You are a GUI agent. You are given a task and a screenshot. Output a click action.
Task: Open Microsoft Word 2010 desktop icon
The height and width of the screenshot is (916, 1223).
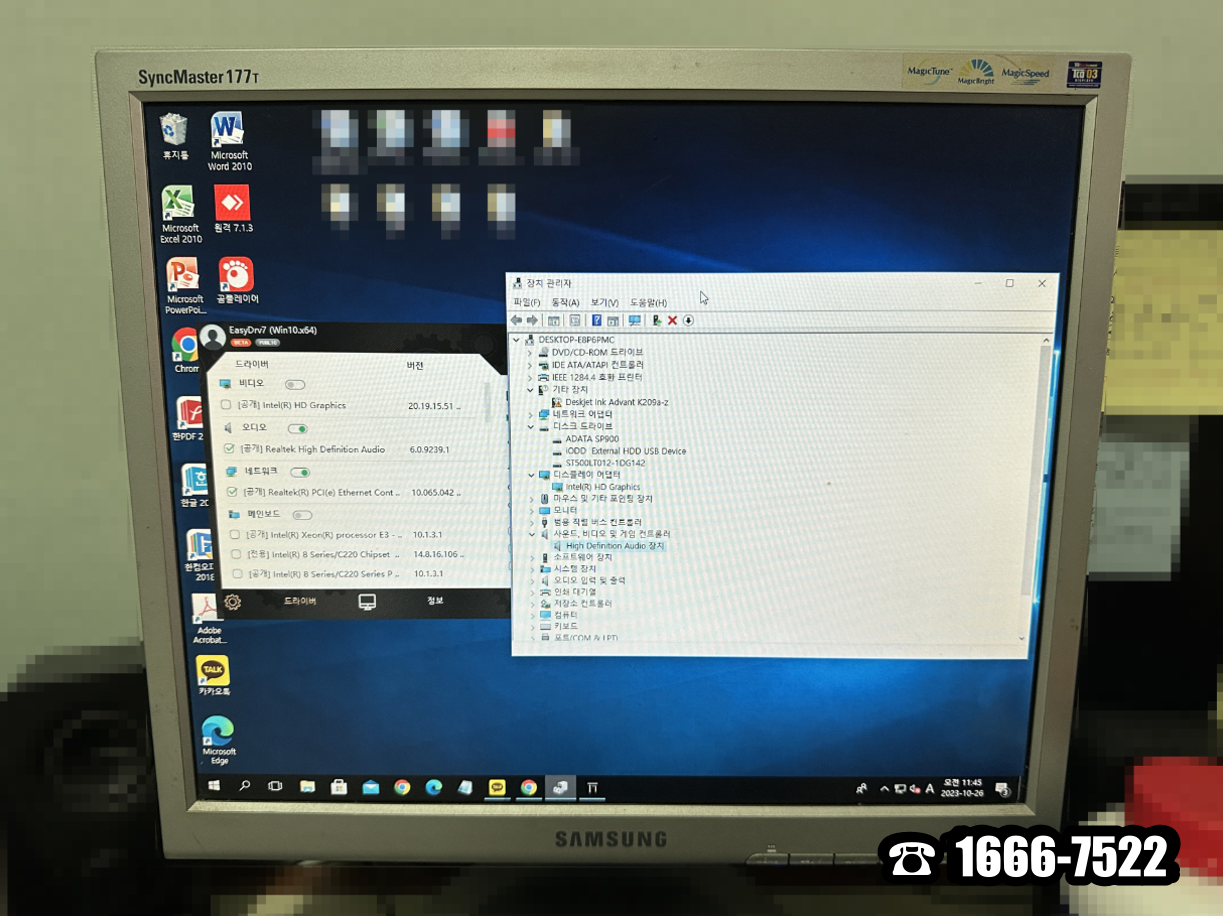[228, 141]
